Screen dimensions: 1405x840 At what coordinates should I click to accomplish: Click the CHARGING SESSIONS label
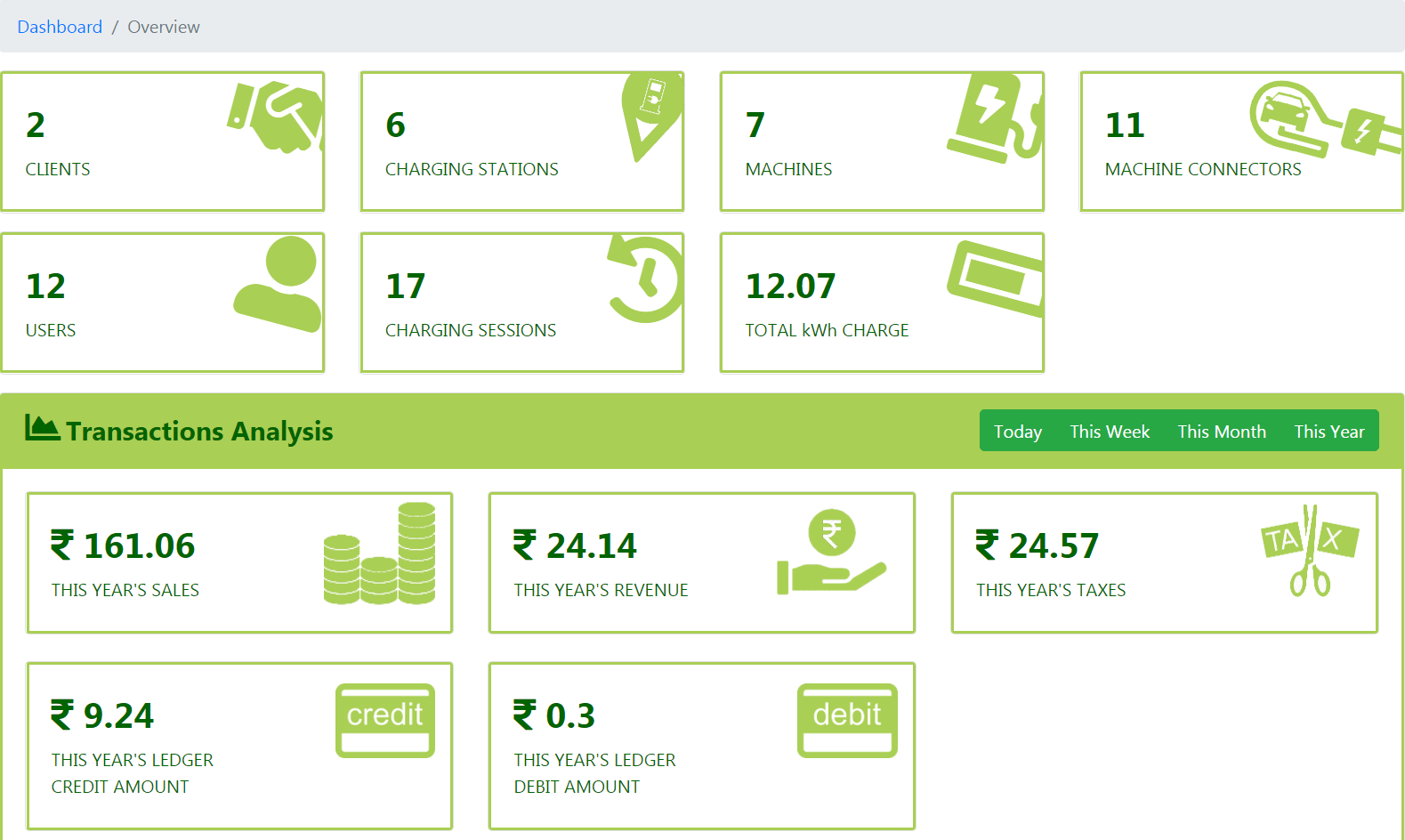pyautogui.click(x=471, y=330)
